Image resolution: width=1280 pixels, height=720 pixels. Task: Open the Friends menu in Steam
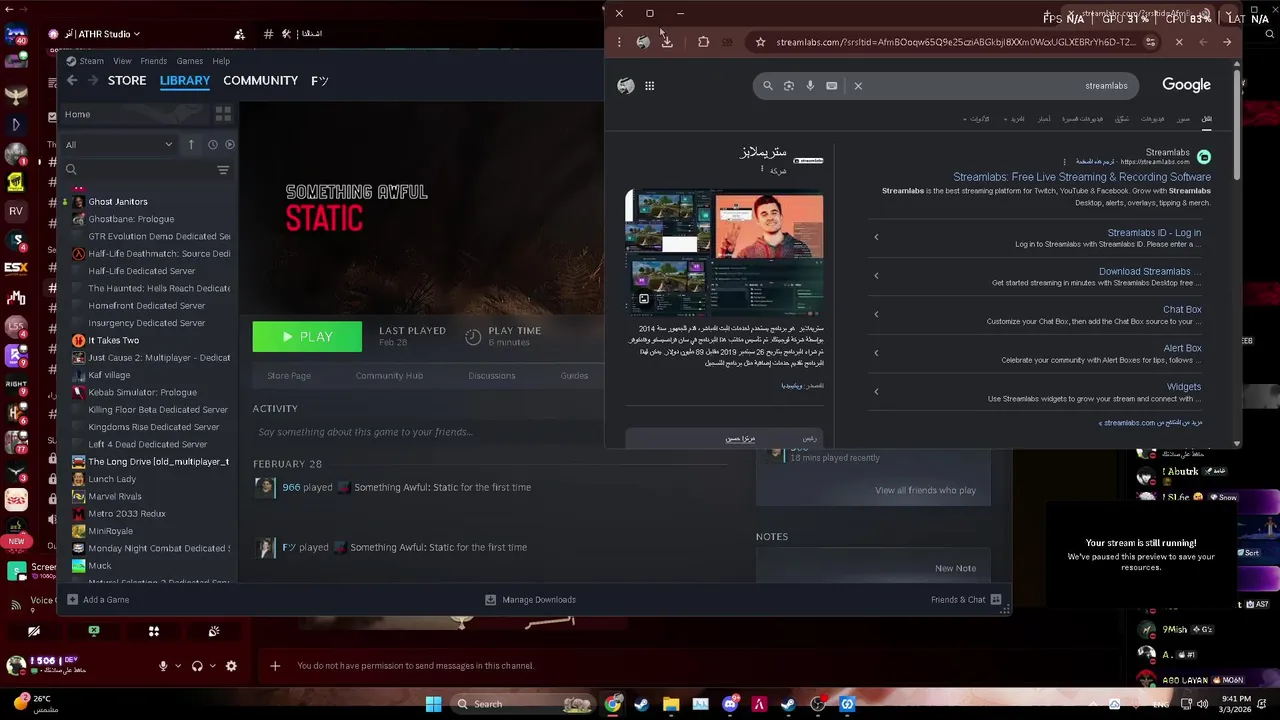point(153,61)
